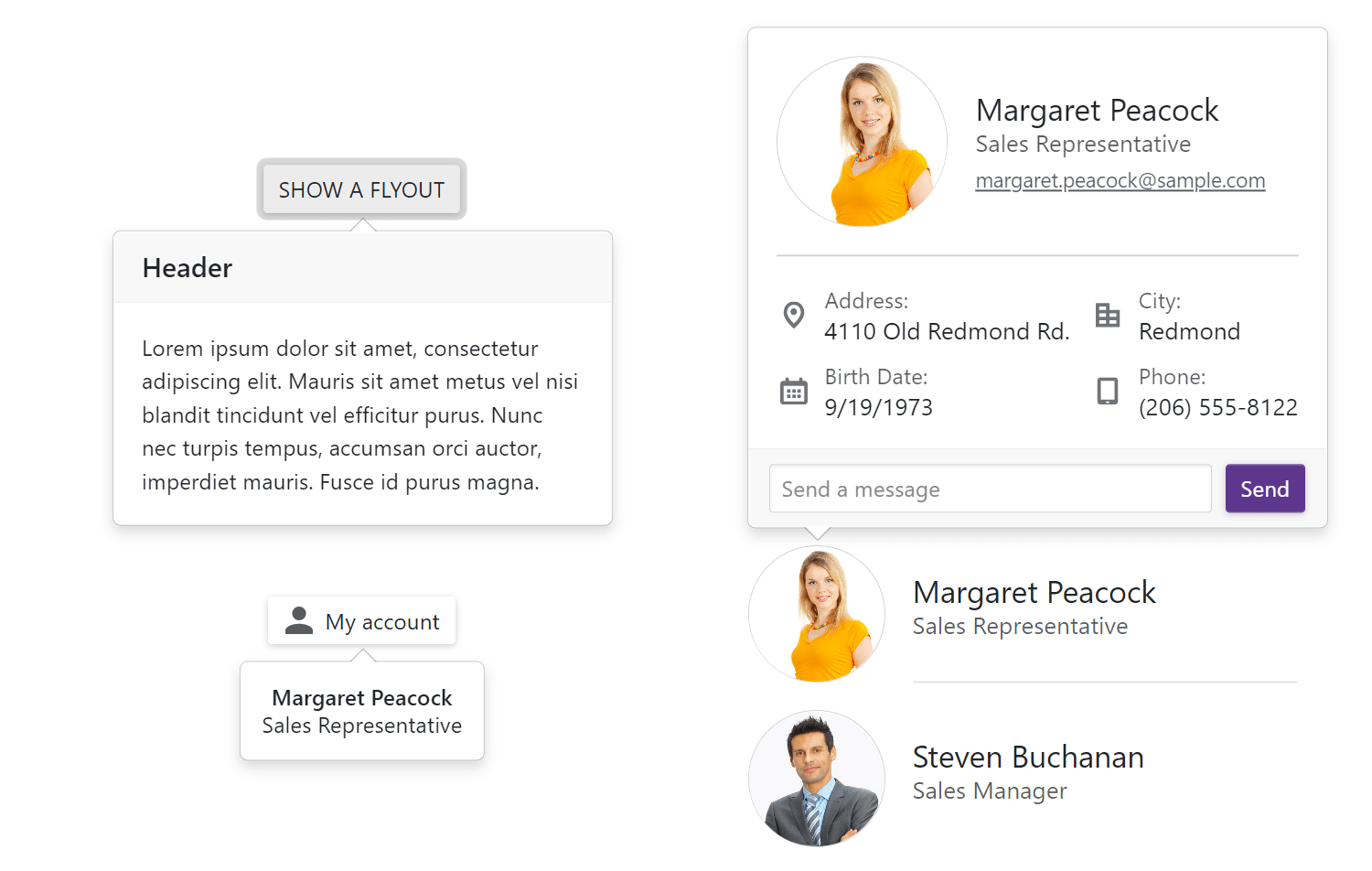Click Margaret Peacock's large flyout photo
The height and width of the screenshot is (871, 1372).
[x=862, y=142]
